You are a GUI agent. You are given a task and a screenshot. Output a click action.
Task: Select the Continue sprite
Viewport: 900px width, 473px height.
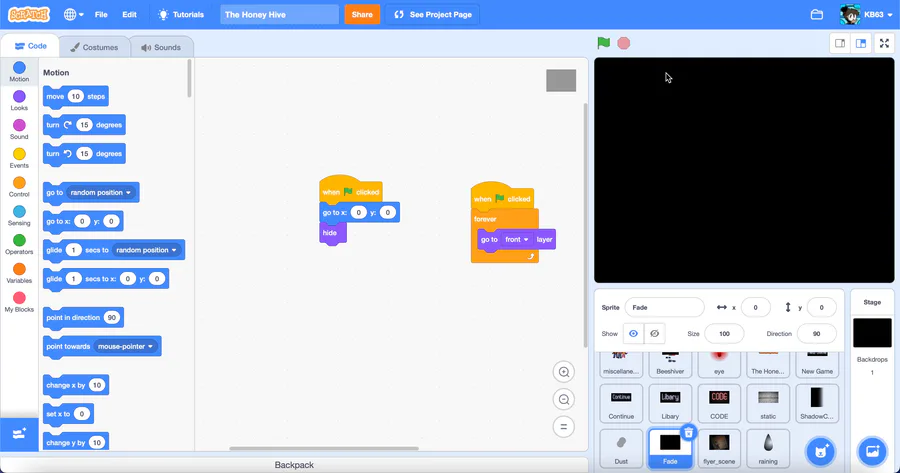(621, 404)
